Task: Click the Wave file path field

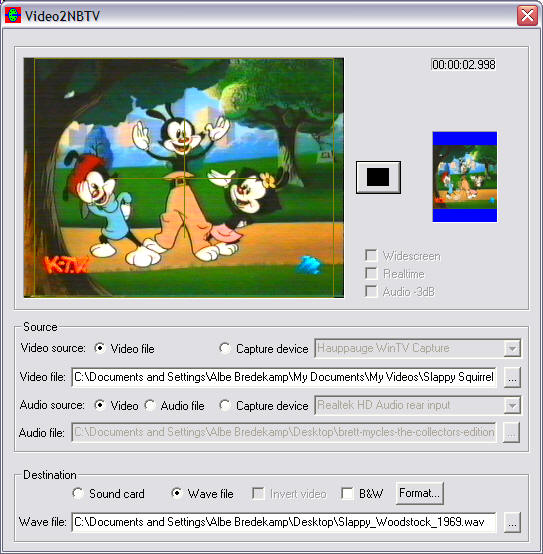Action: (284, 522)
